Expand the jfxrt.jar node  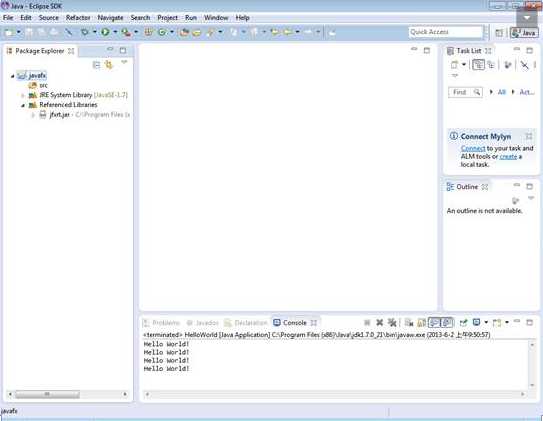click(33, 115)
